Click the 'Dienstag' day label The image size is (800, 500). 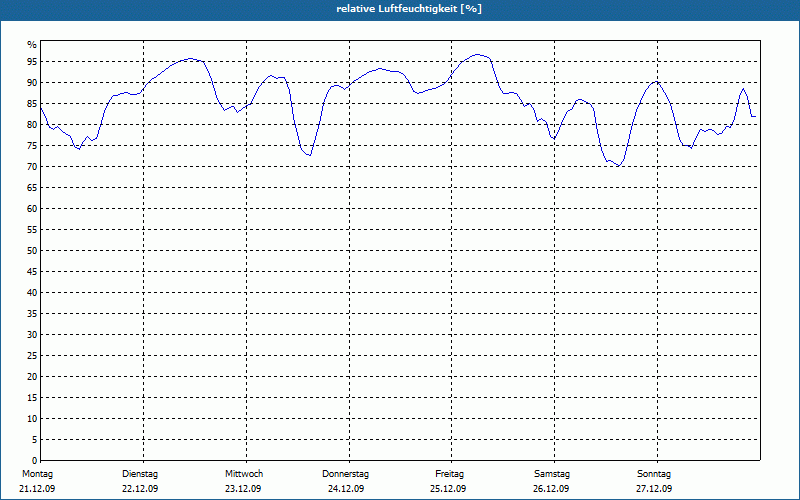[140, 474]
